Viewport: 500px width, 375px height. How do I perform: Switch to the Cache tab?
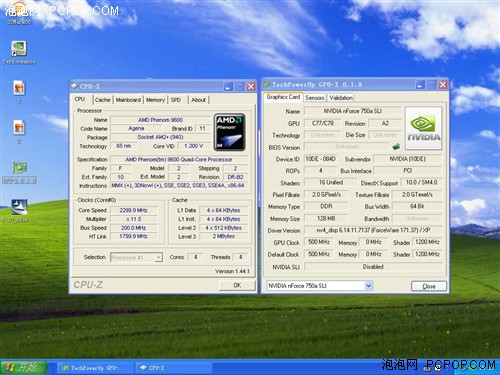[102, 100]
